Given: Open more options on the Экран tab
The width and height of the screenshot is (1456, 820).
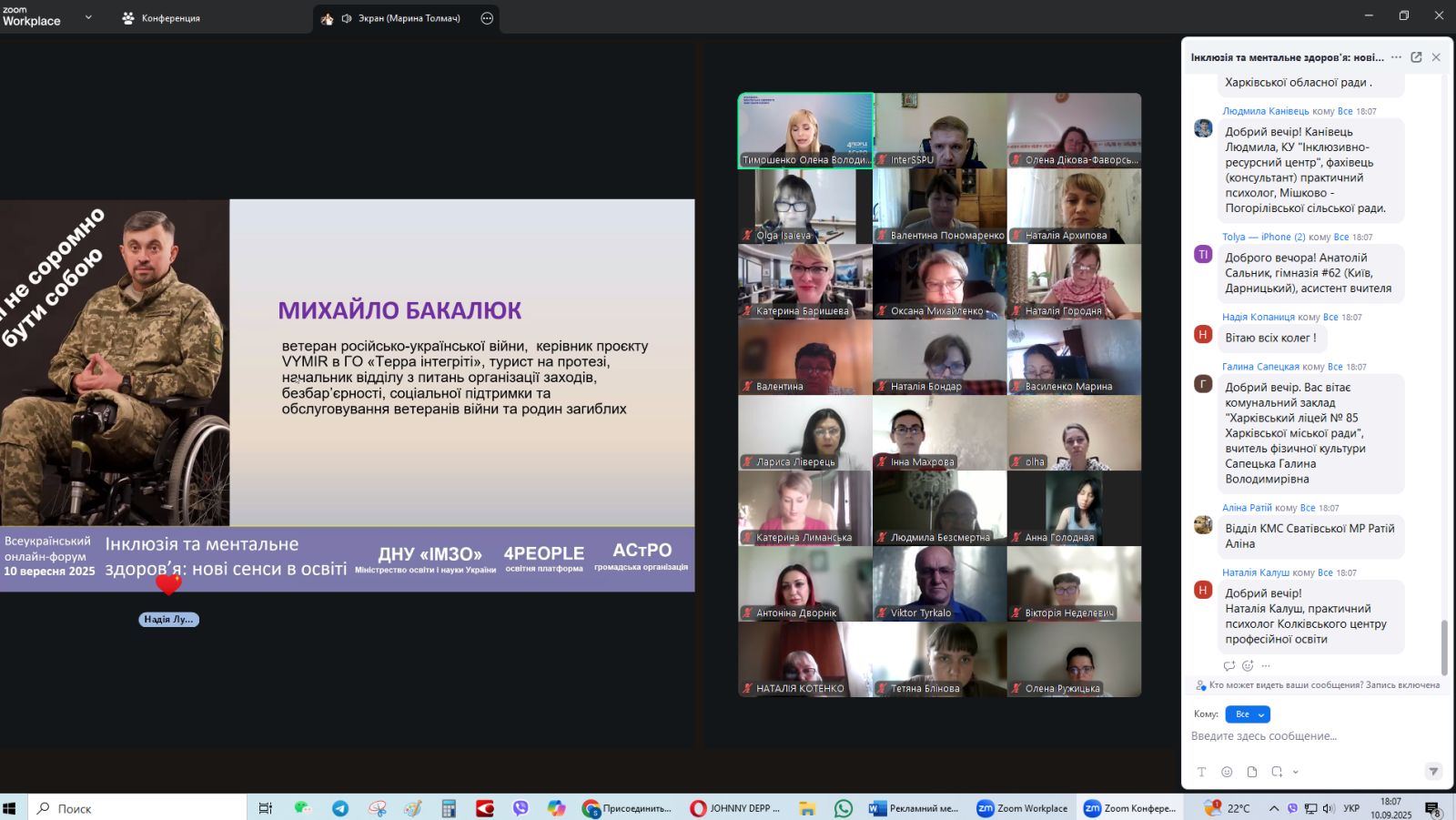Looking at the screenshot, I should pos(487,18).
